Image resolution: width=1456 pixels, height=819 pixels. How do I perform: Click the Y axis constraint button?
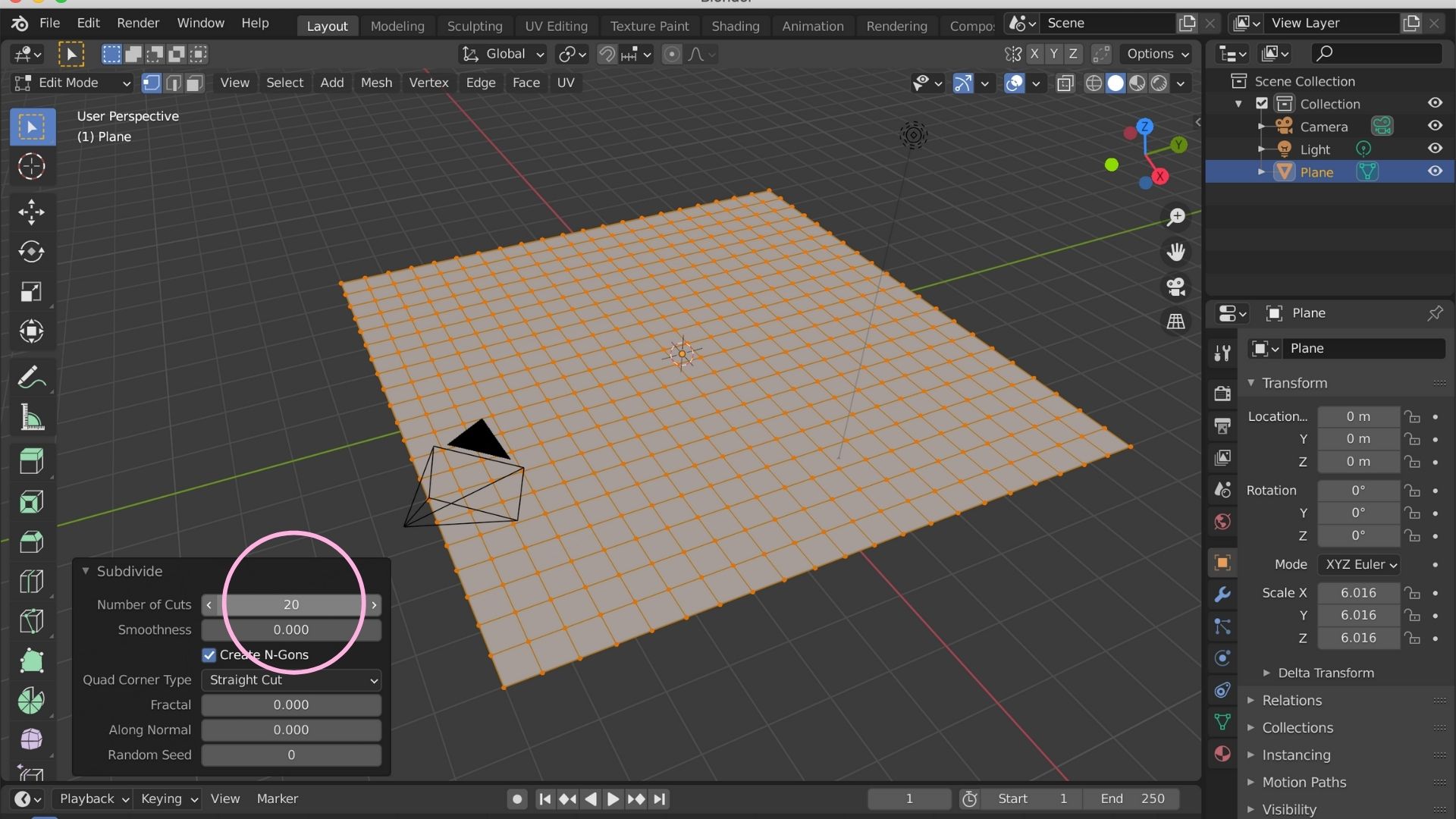(x=1054, y=54)
